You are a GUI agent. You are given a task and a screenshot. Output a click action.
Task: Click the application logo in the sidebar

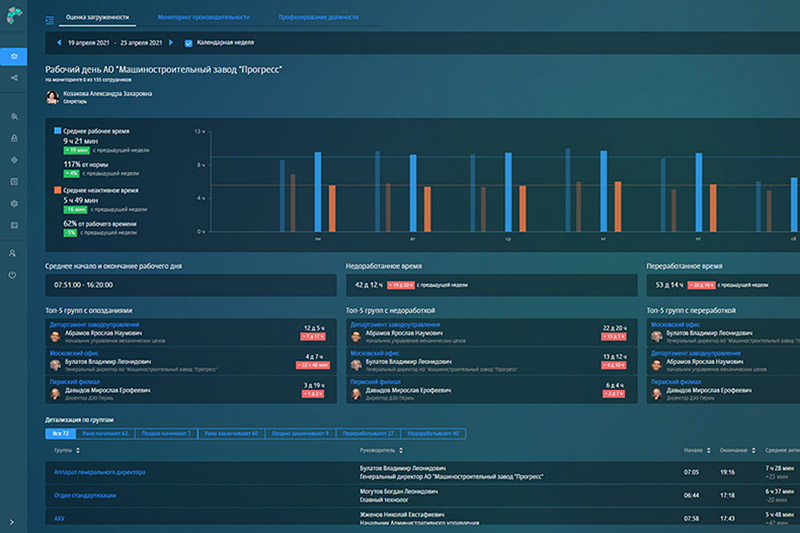pos(14,15)
